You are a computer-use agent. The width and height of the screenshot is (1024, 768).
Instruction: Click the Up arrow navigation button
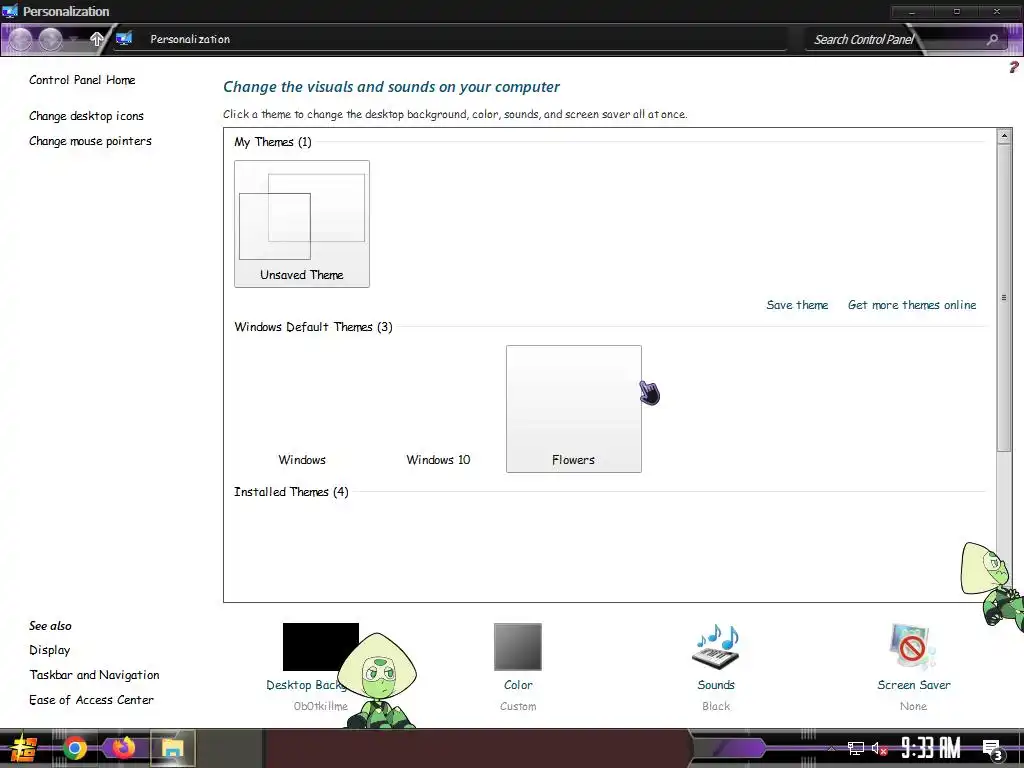(x=97, y=40)
